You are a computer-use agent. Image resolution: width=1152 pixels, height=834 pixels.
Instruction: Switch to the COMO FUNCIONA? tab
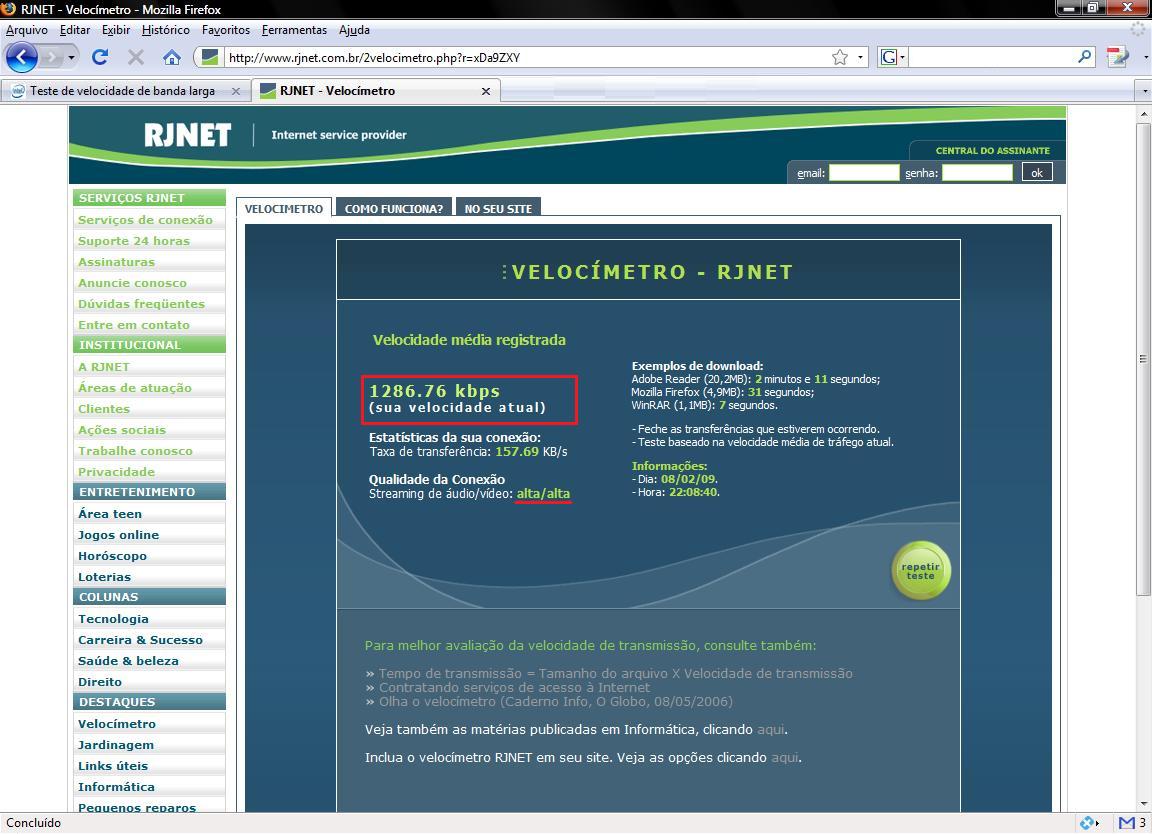[393, 208]
